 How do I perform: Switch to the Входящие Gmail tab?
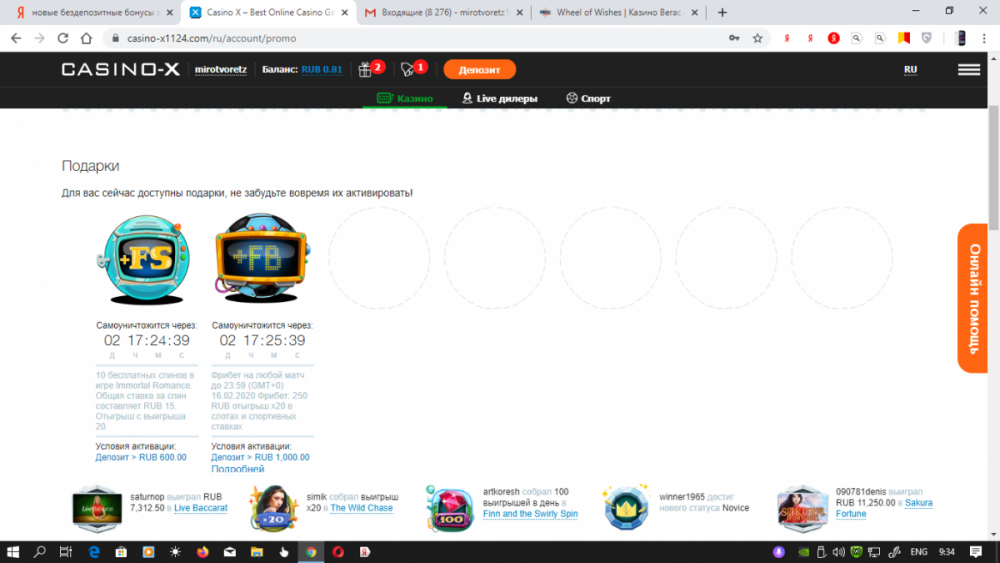440,12
